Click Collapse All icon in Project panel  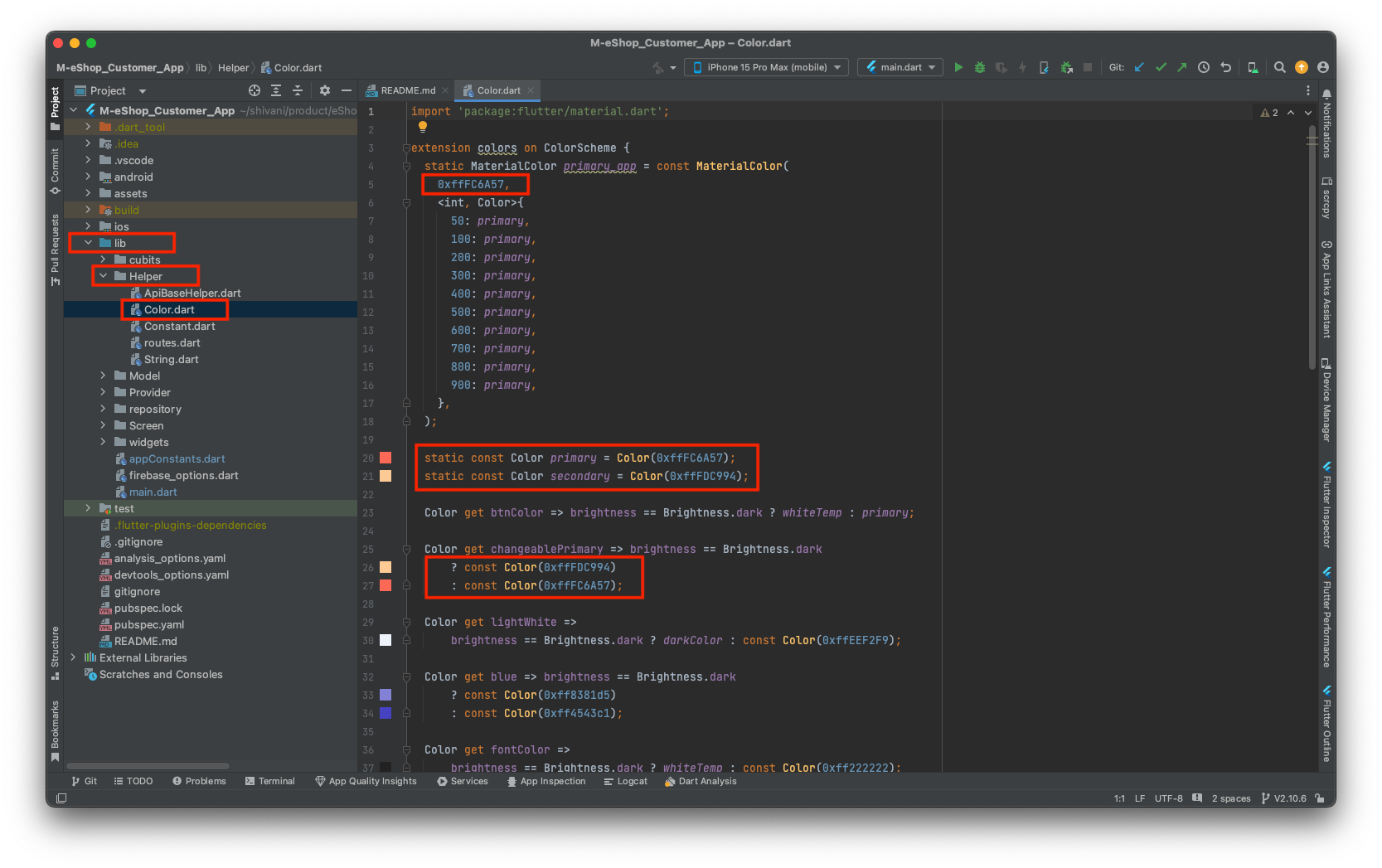[298, 90]
